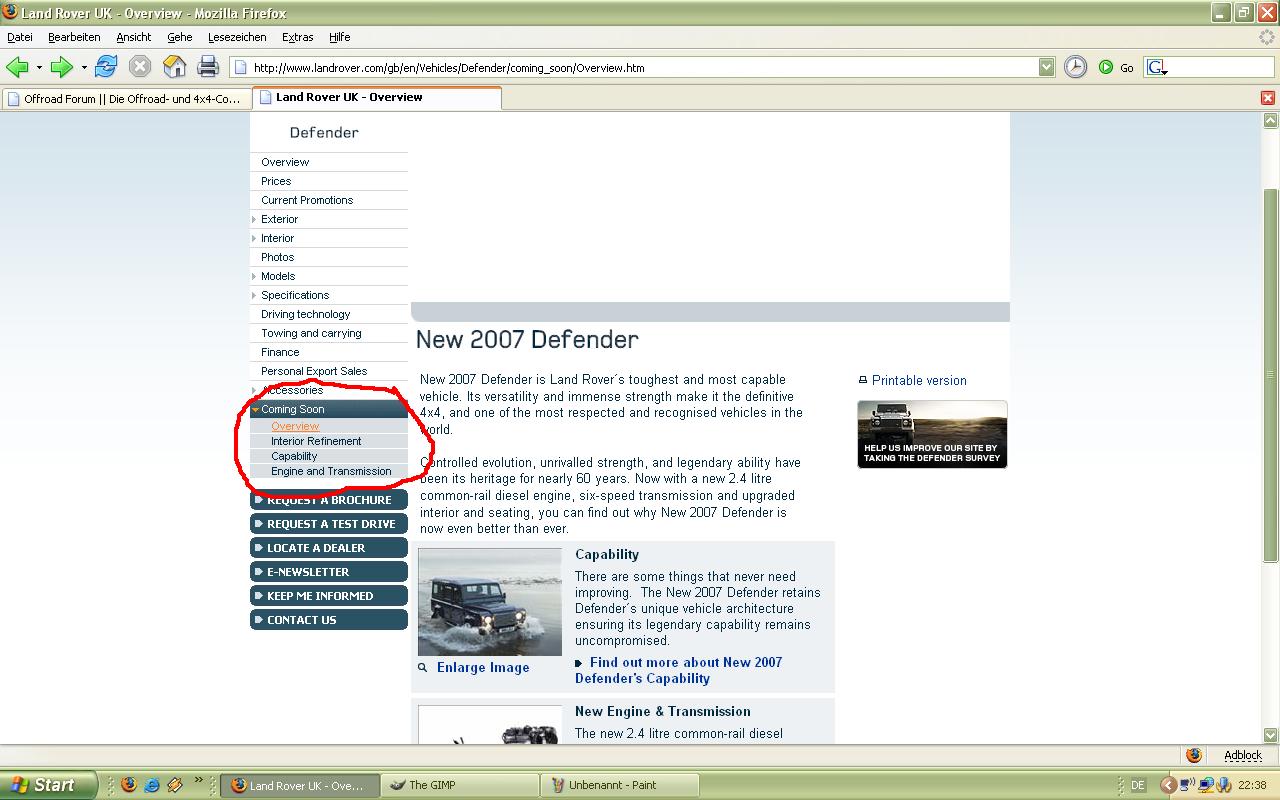This screenshot has height=800, width=1280.
Task: Click the Request a Brochure button
Action: tap(329, 500)
